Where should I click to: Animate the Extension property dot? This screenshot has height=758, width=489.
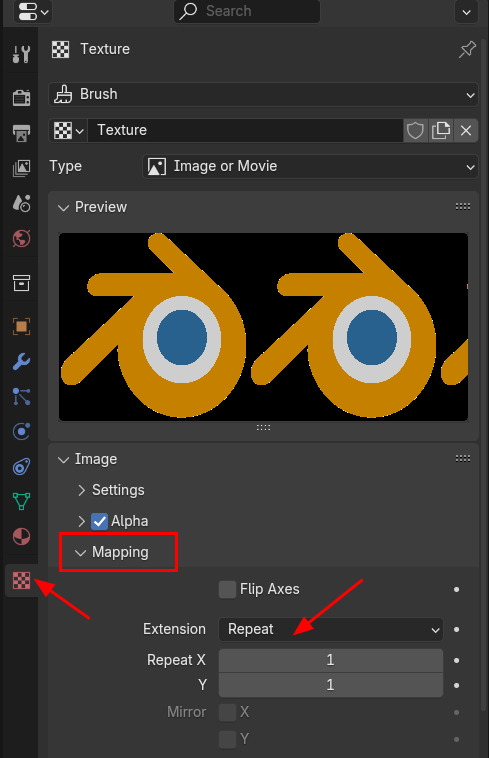click(x=456, y=630)
